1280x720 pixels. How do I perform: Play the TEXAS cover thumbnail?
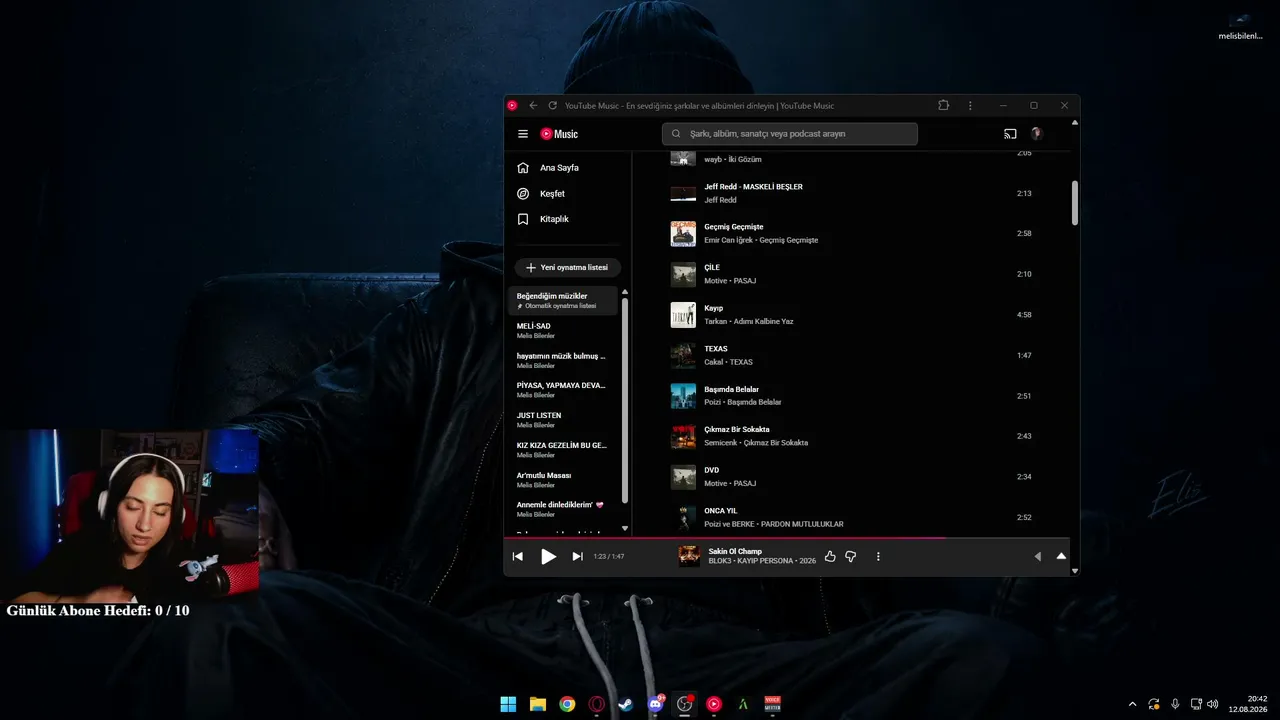[x=683, y=355]
